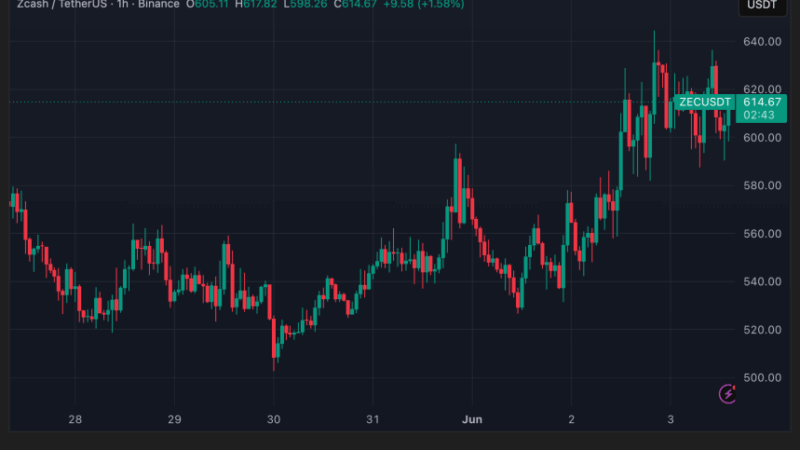Image resolution: width=800 pixels, height=450 pixels.
Task: Click the Jun date label
Action: [472, 419]
